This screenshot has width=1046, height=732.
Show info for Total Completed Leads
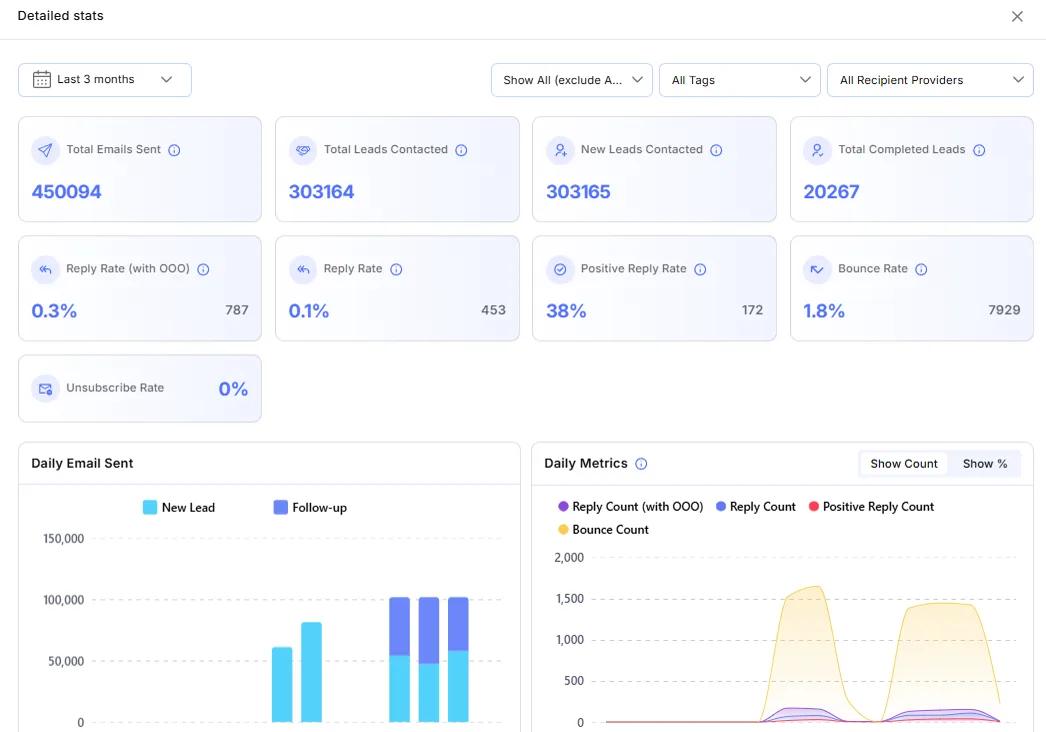coord(979,150)
